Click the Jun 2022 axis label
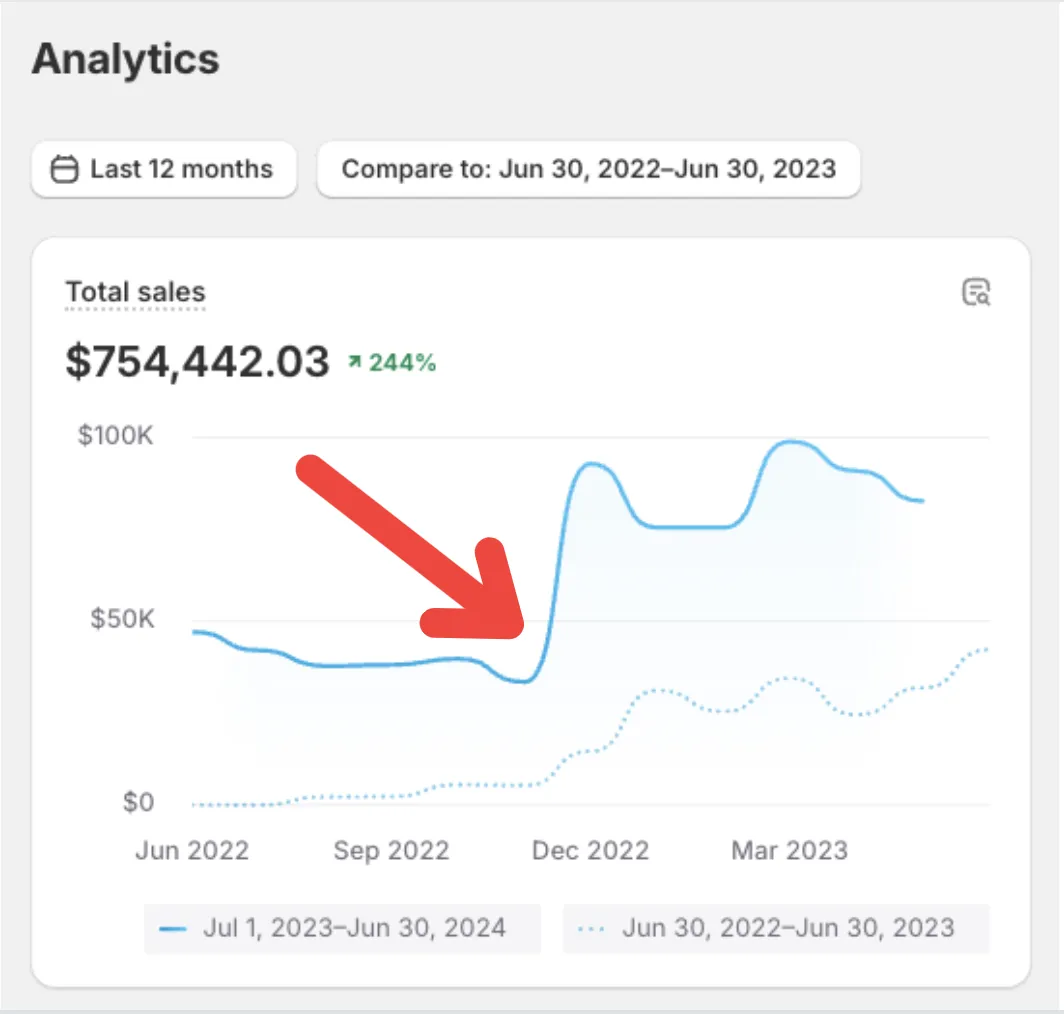 [192, 850]
